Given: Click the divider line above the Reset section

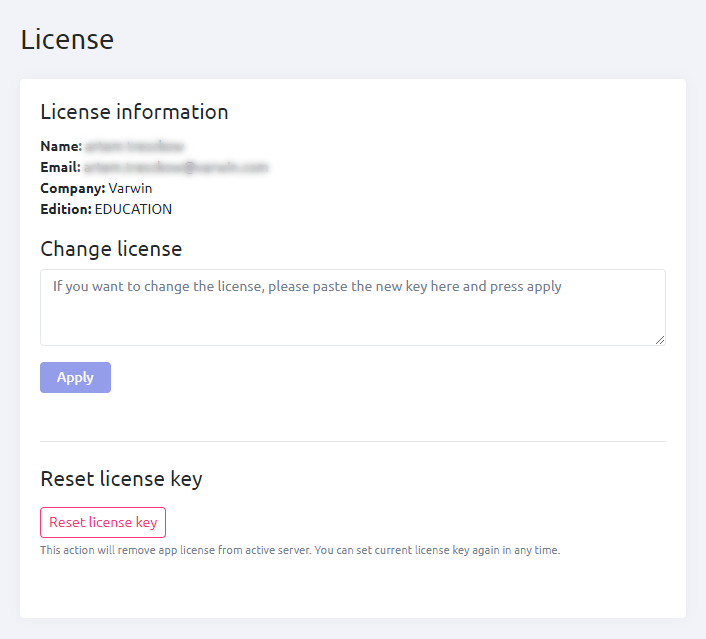Looking at the screenshot, I should point(352,441).
